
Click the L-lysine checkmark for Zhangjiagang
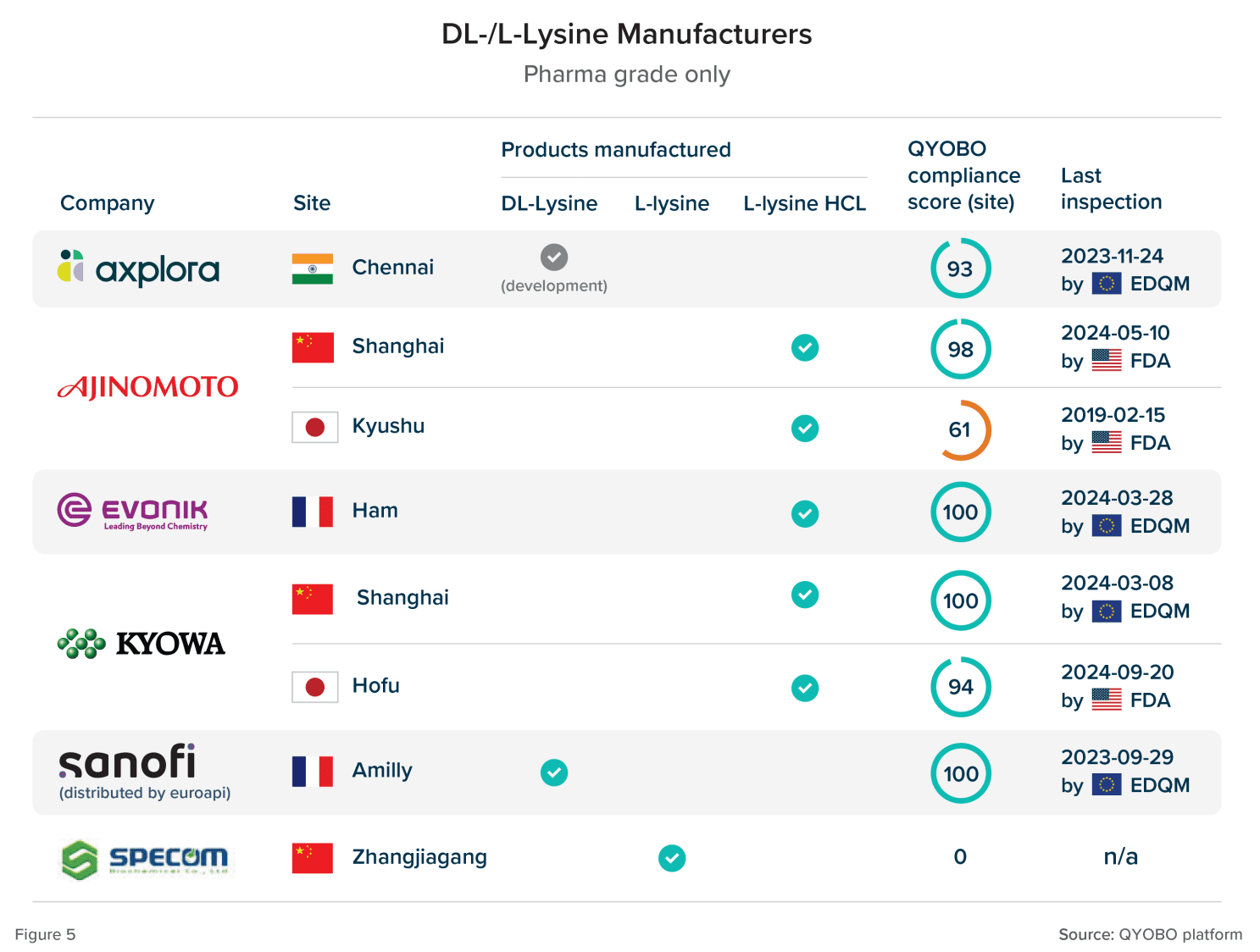(x=672, y=858)
